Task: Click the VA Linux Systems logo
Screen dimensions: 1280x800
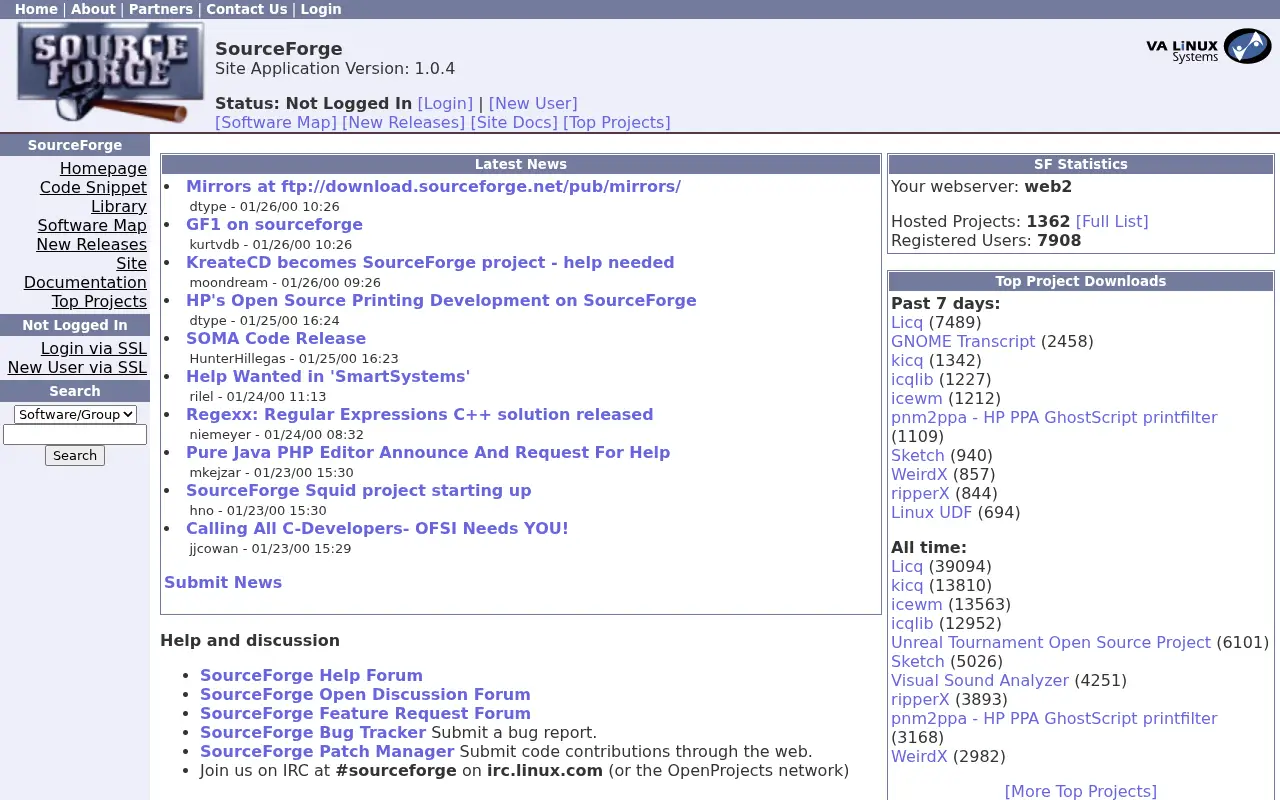Action: (x=1208, y=46)
